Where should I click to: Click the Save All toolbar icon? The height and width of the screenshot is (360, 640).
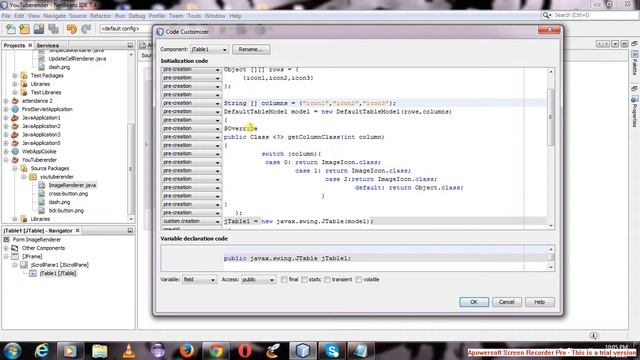pos(53,29)
